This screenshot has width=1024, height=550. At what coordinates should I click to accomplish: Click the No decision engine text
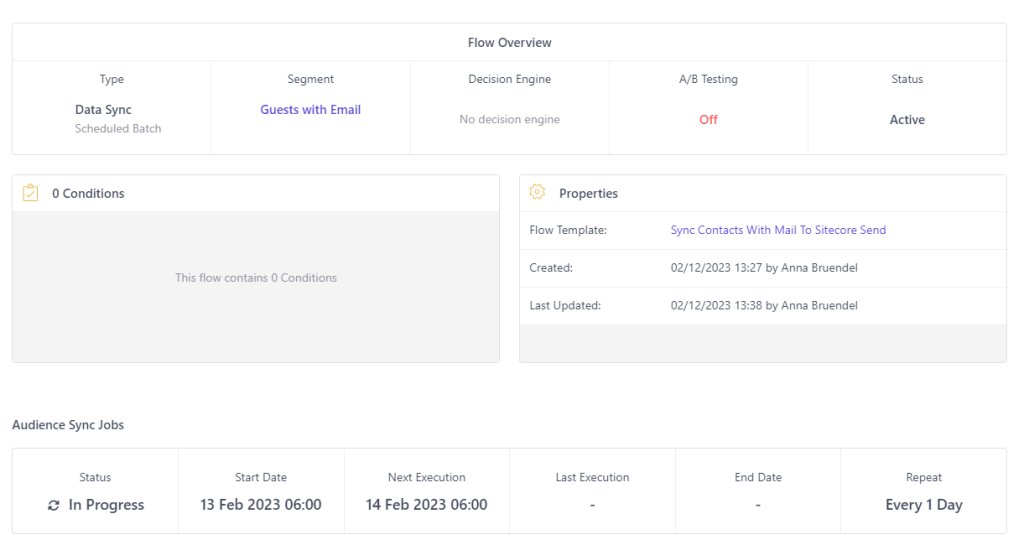509,120
